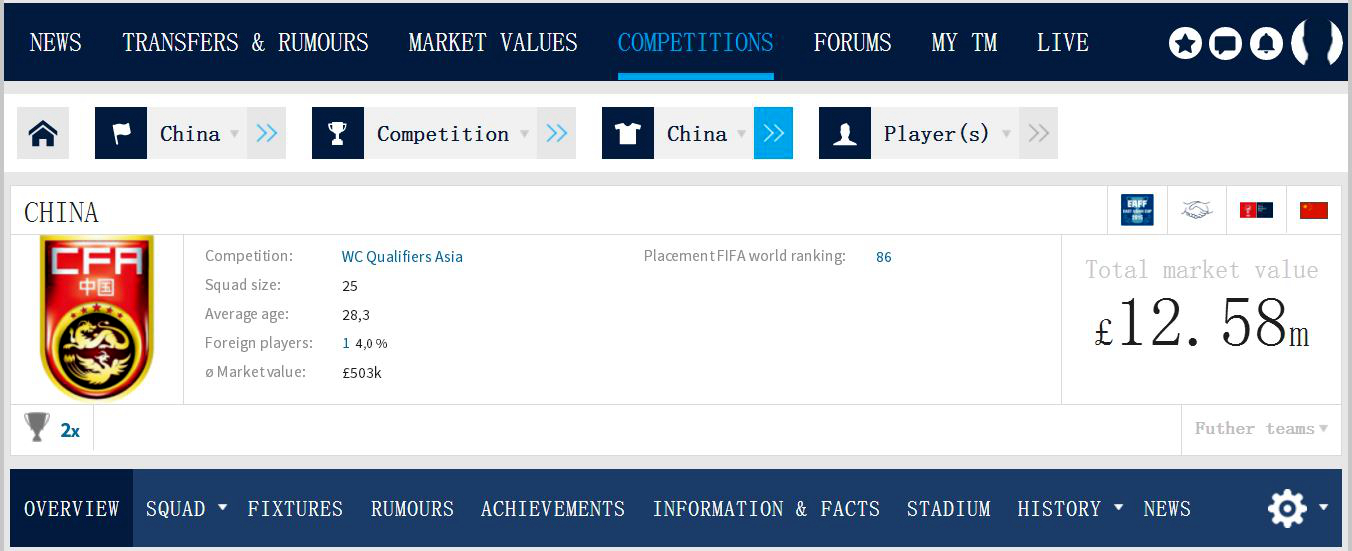1352x551 pixels.
Task: Open COMPETITIONS menu
Action: pos(695,43)
